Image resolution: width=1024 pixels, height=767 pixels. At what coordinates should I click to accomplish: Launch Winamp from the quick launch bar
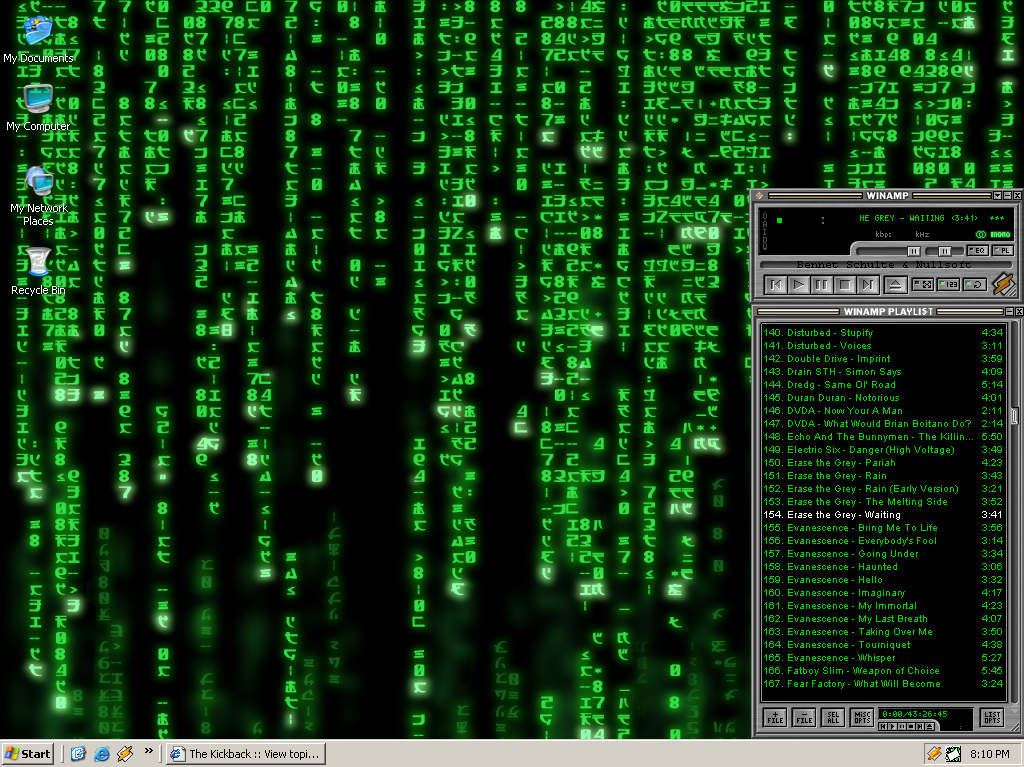(x=125, y=754)
